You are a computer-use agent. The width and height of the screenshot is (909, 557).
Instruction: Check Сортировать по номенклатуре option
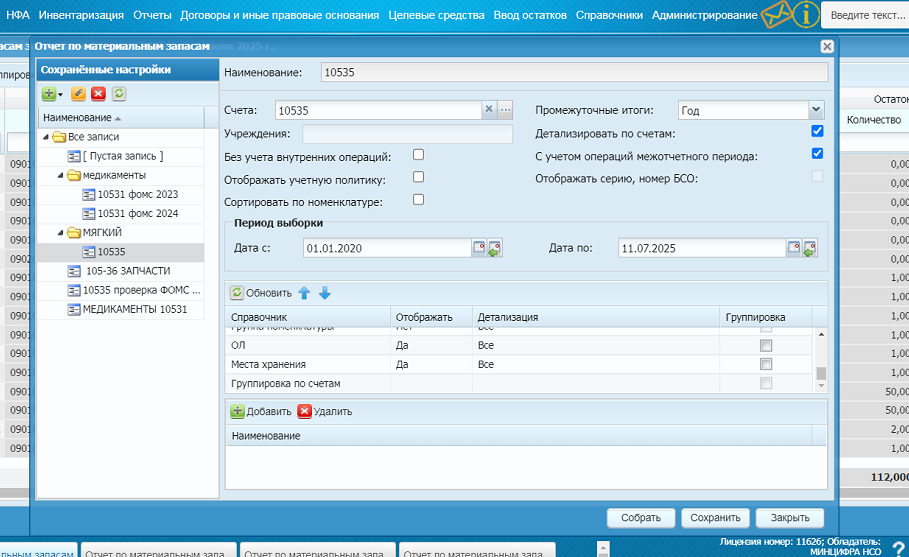[x=419, y=200]
